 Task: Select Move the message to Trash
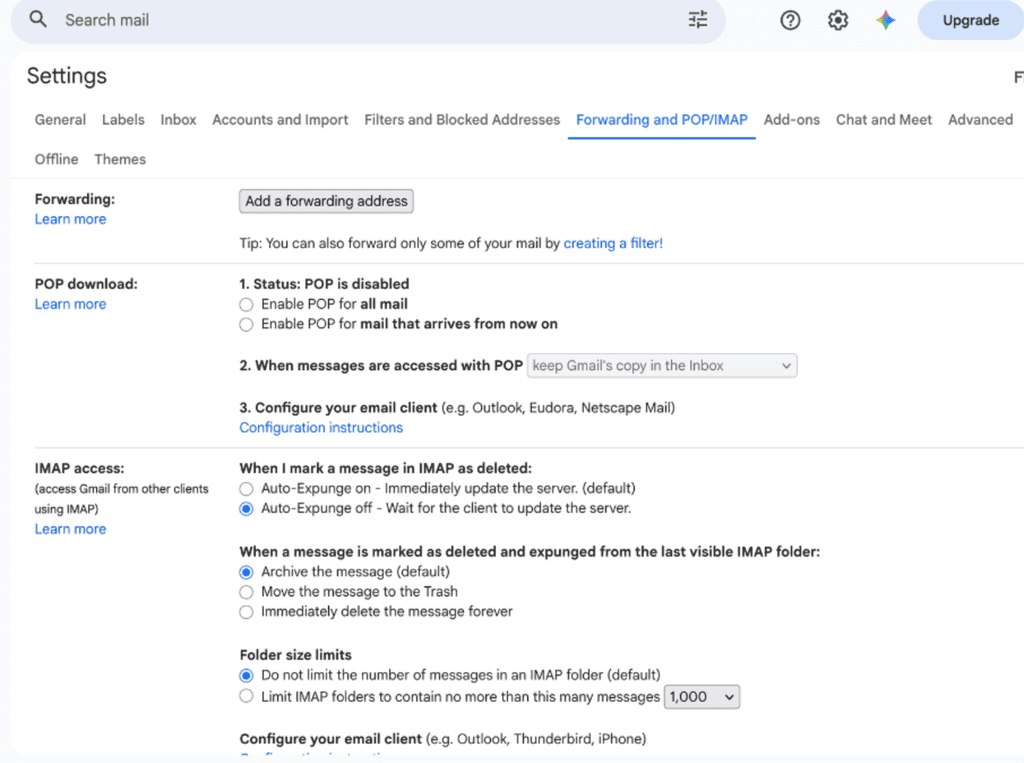246,593
